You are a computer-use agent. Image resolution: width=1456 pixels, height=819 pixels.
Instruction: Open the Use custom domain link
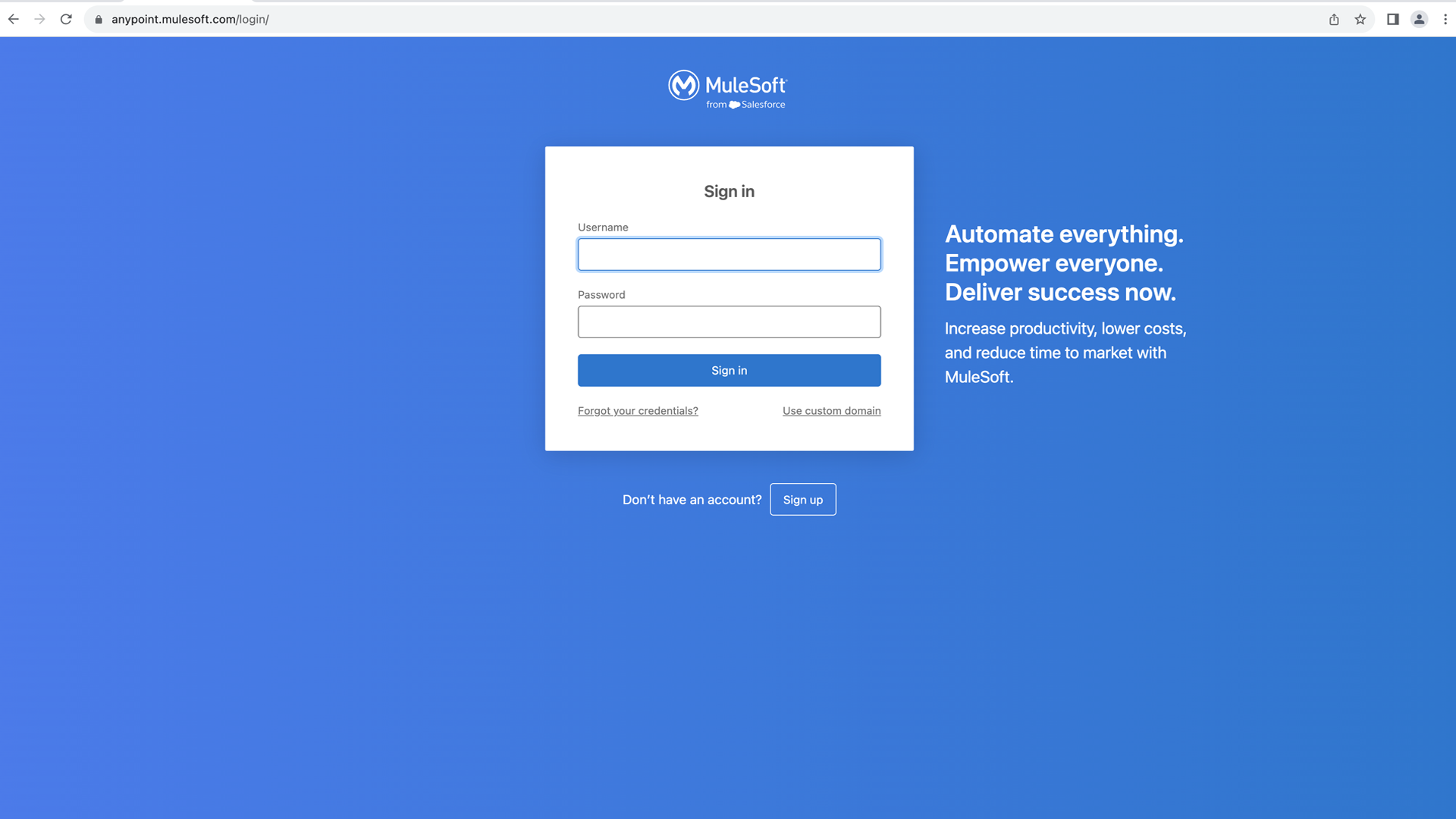831,410
